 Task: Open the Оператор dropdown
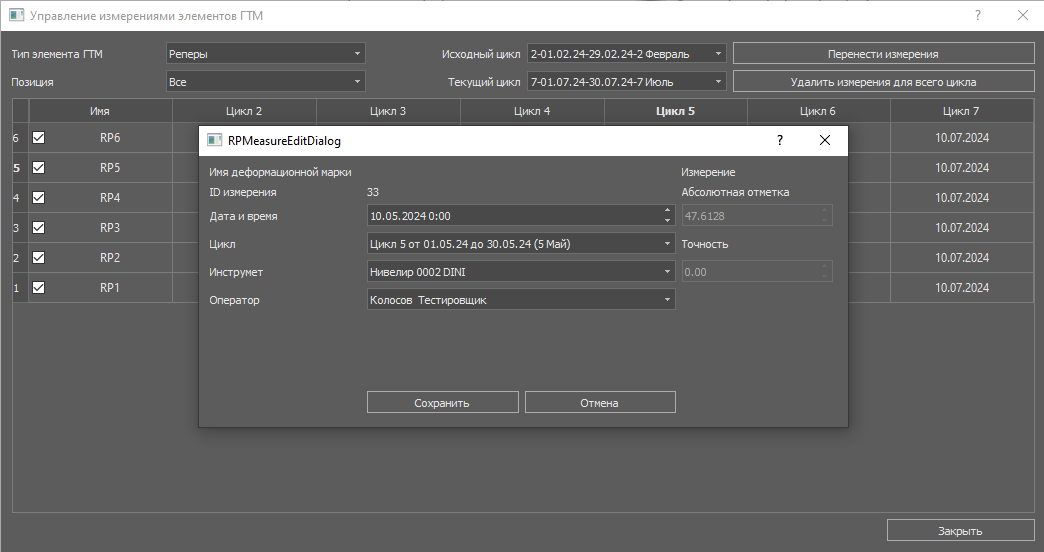(x=521, y=299)
